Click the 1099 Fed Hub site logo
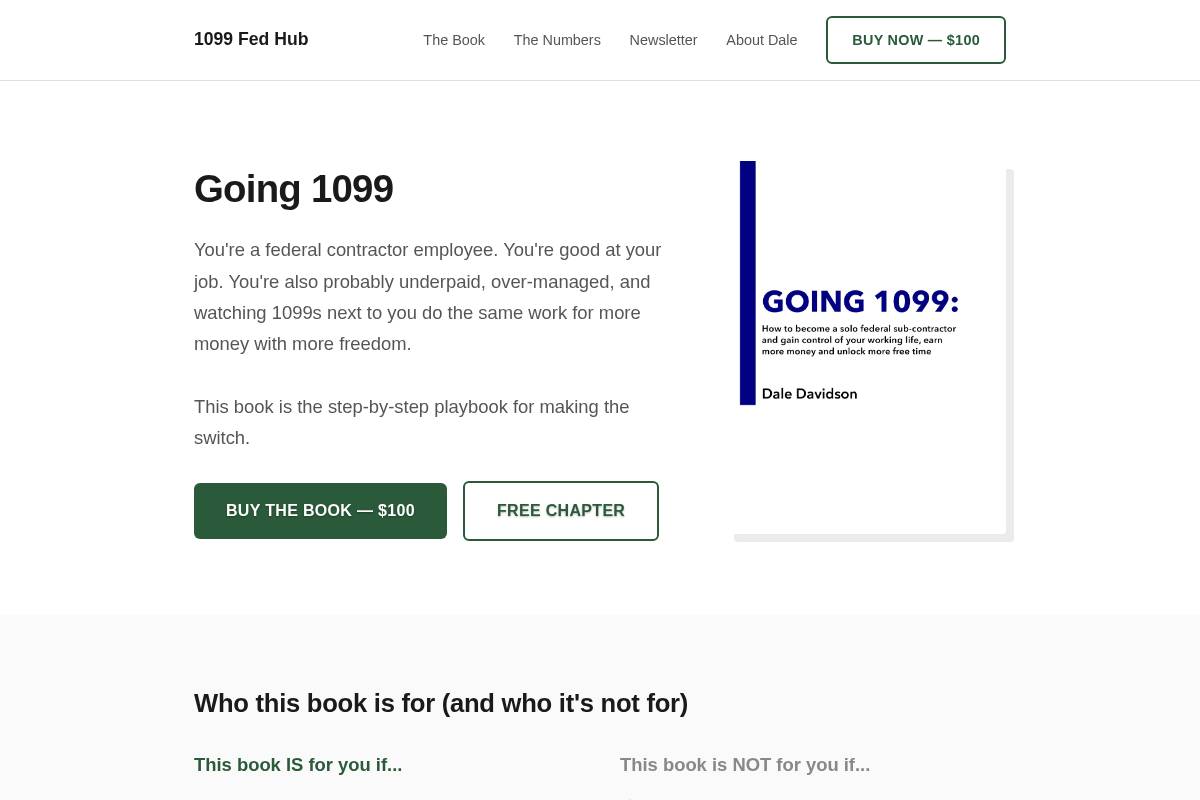This screenshot has width=1200, height=800. coord(251,39)
